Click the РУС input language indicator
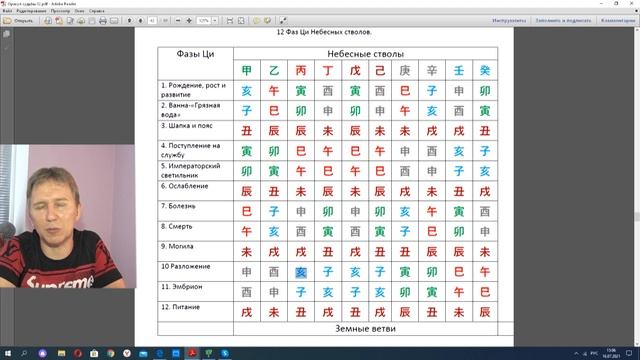This screenshot has width=640, height=360. tap(594, 353)
